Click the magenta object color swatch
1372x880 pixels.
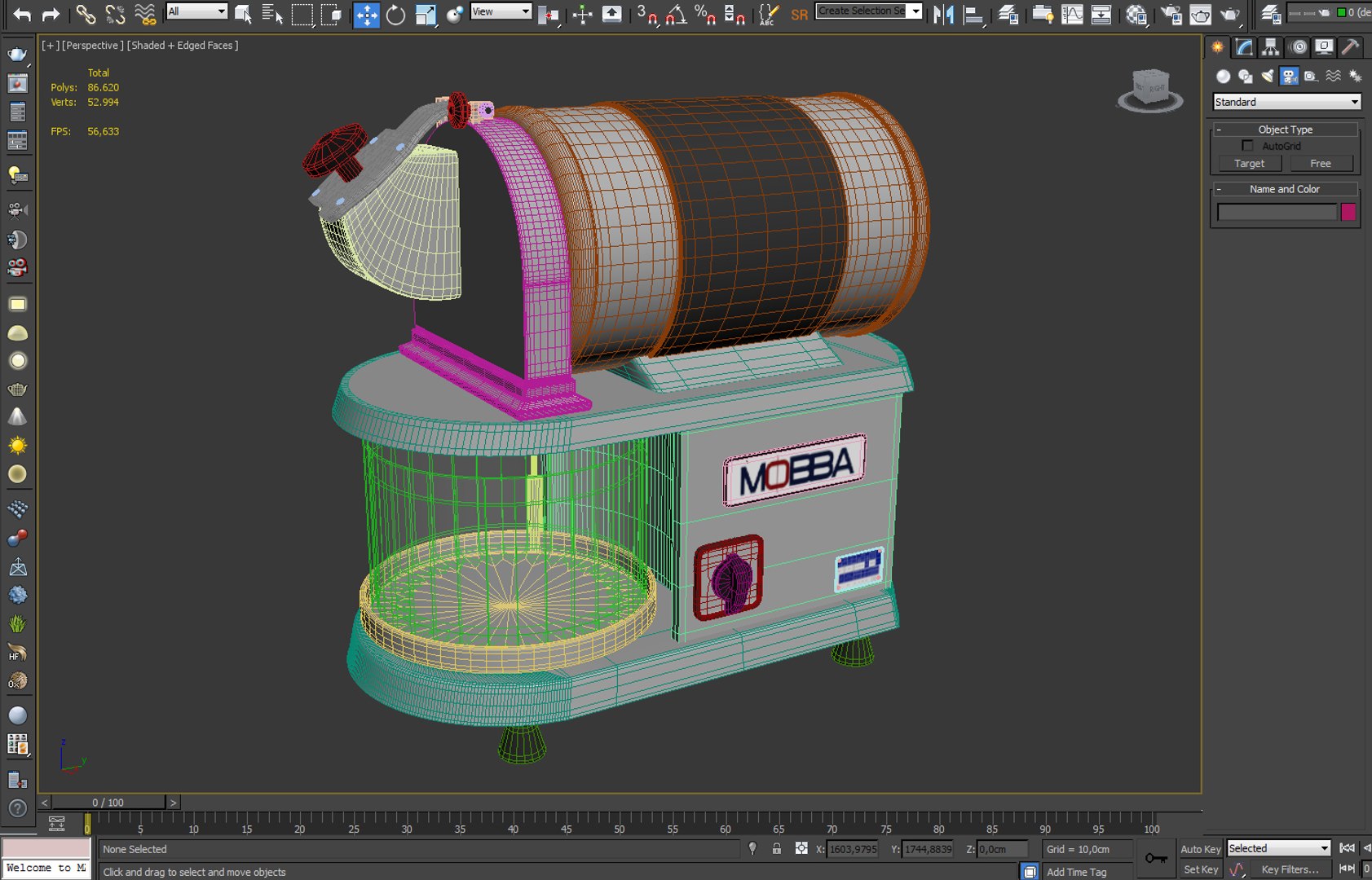point(1348,212)
